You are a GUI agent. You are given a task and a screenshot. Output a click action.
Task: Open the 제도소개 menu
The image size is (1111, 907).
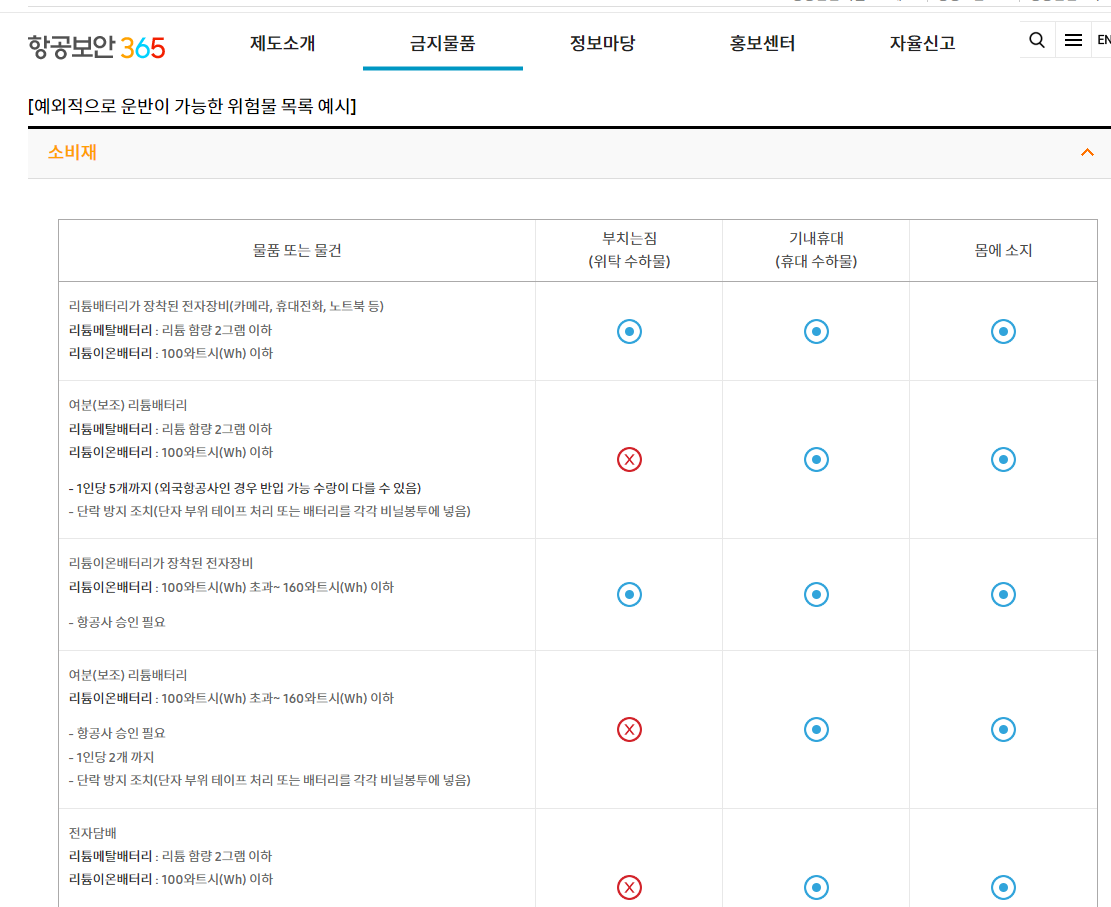282,44
